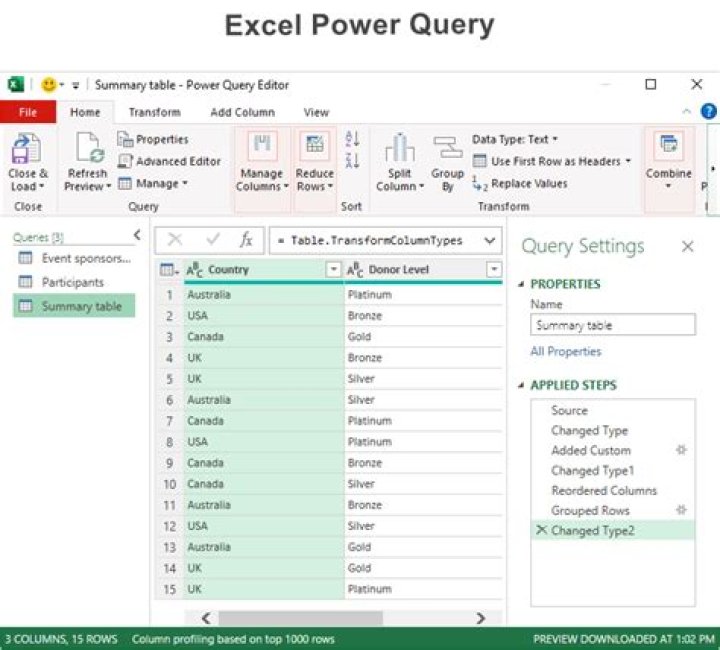
Task: Delete the Changed Type2 applied step
Action: coord(541,530)
